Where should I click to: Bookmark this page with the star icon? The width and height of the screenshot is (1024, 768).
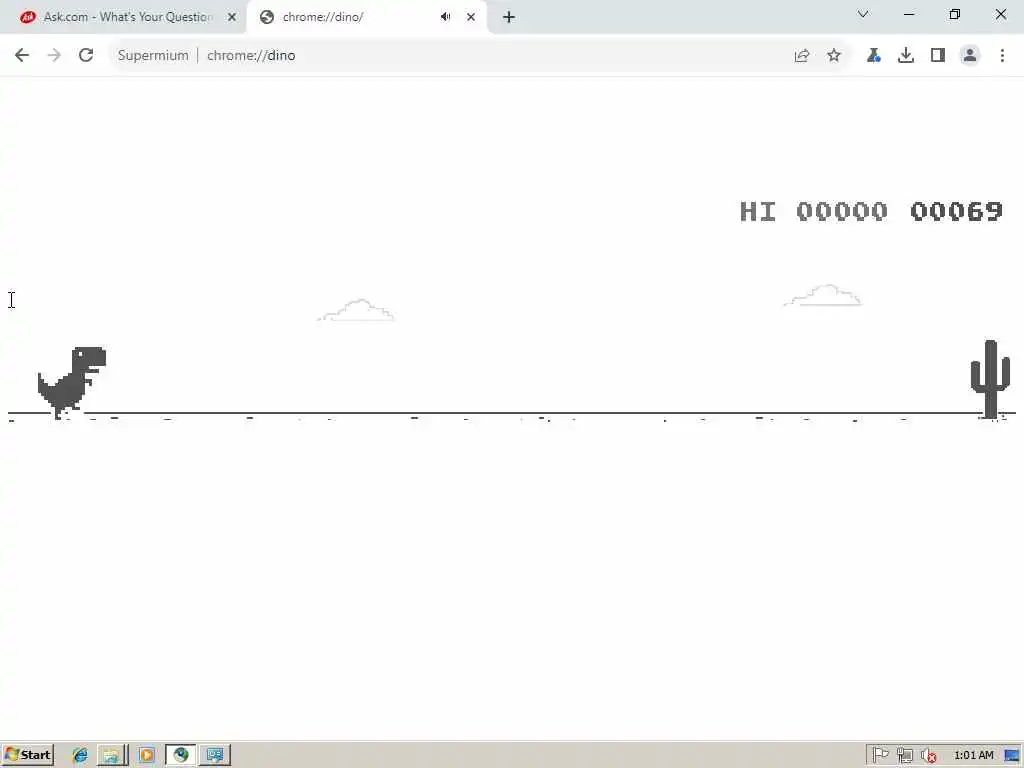pos(833,56)
